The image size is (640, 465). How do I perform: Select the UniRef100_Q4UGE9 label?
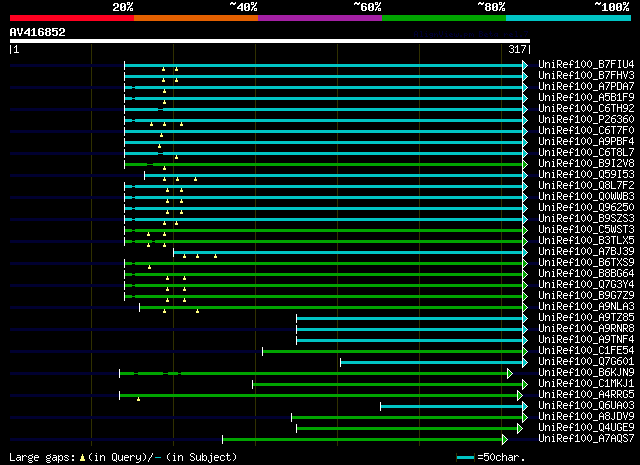(x=586, y=428)
